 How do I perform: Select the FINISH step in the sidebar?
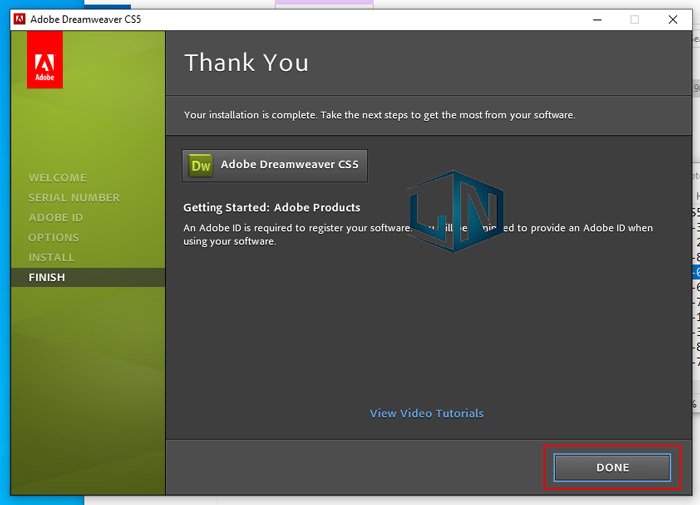[x=88, y=277]
